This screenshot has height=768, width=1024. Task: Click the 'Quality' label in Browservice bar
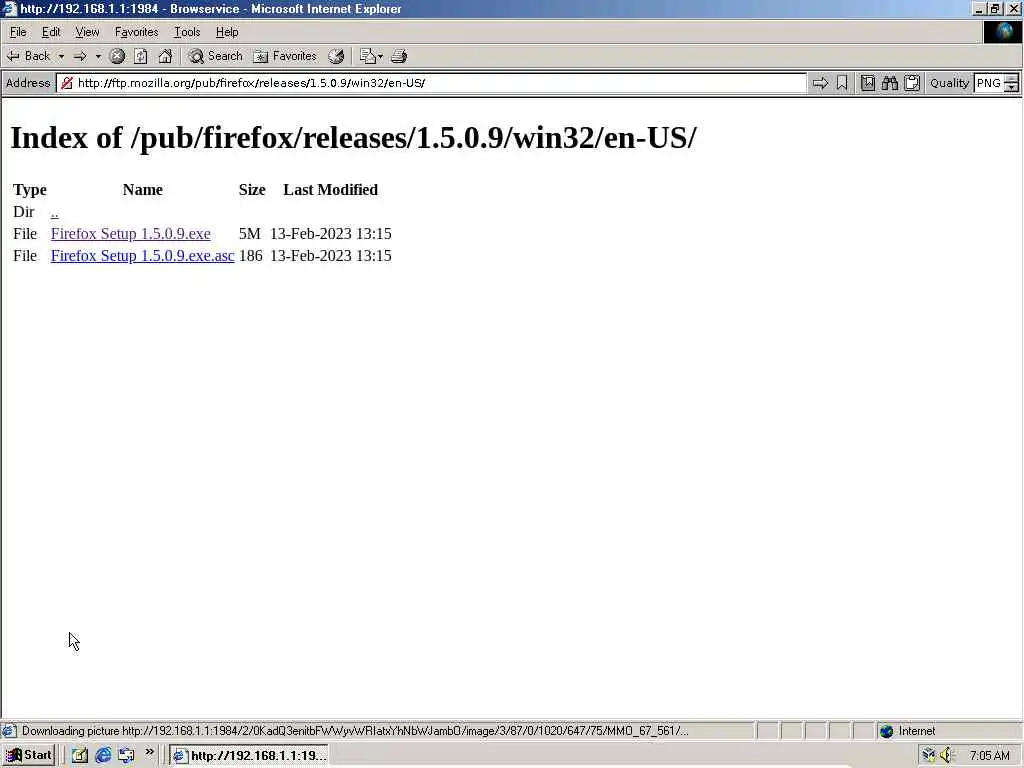950,83
